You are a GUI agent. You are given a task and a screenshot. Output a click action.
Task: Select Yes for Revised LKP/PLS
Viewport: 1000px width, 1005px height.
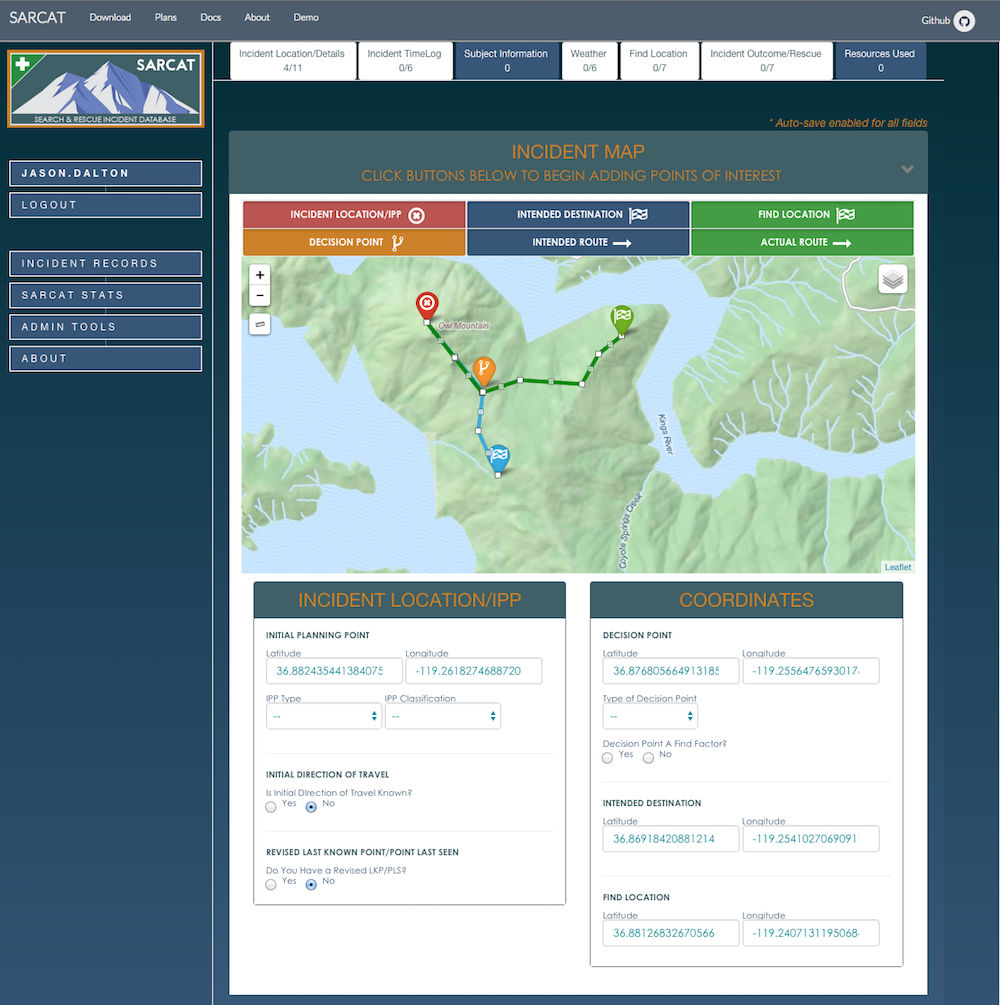click(271, 885)
